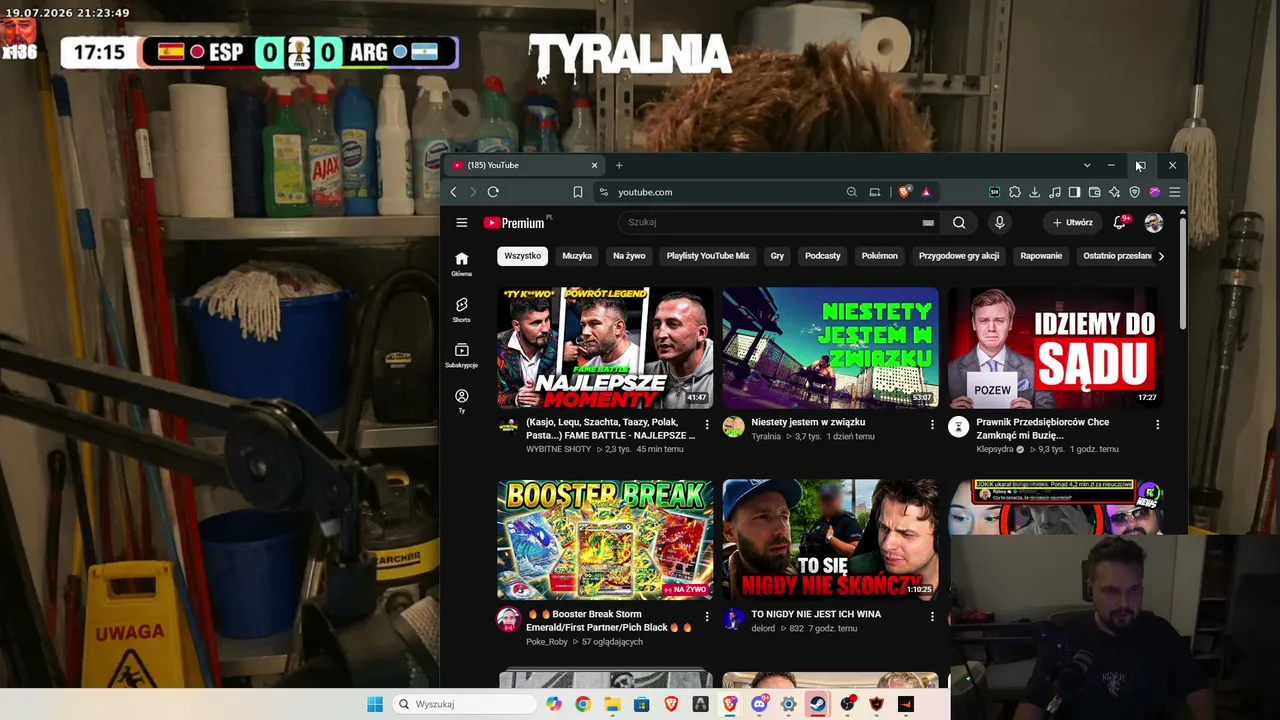Open the Ty section in the sidebar
This screenshot has height=720, width=1280.
point(461,401)
